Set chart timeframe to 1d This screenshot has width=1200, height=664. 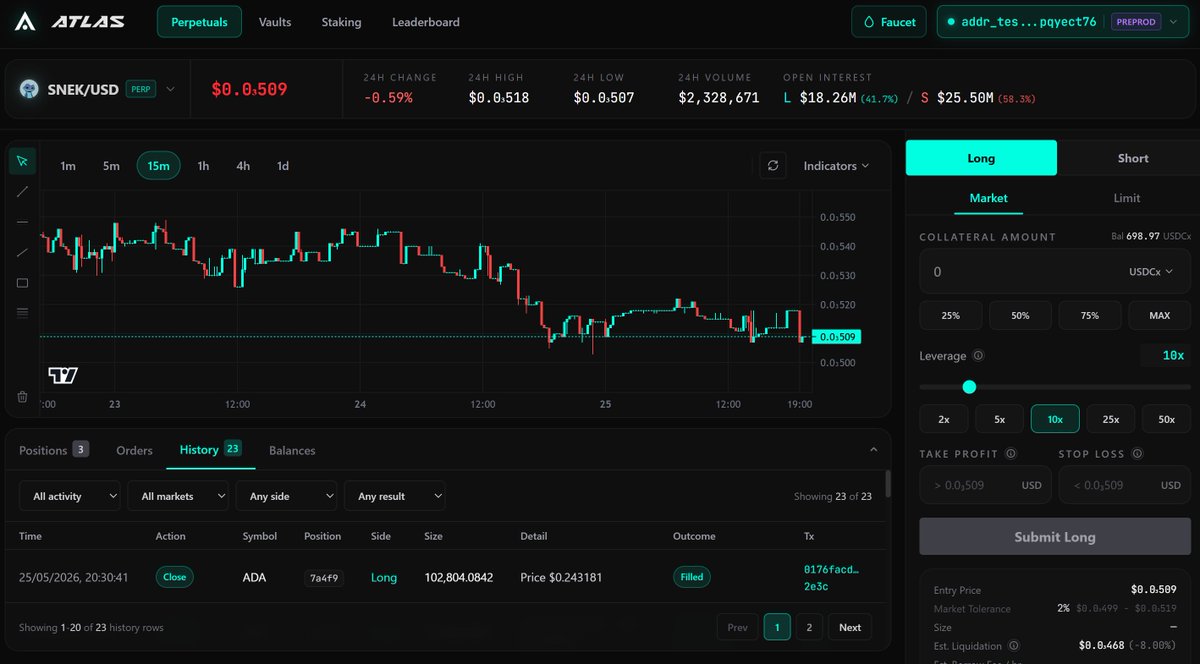pyautogui.click(x=283, y=166)
